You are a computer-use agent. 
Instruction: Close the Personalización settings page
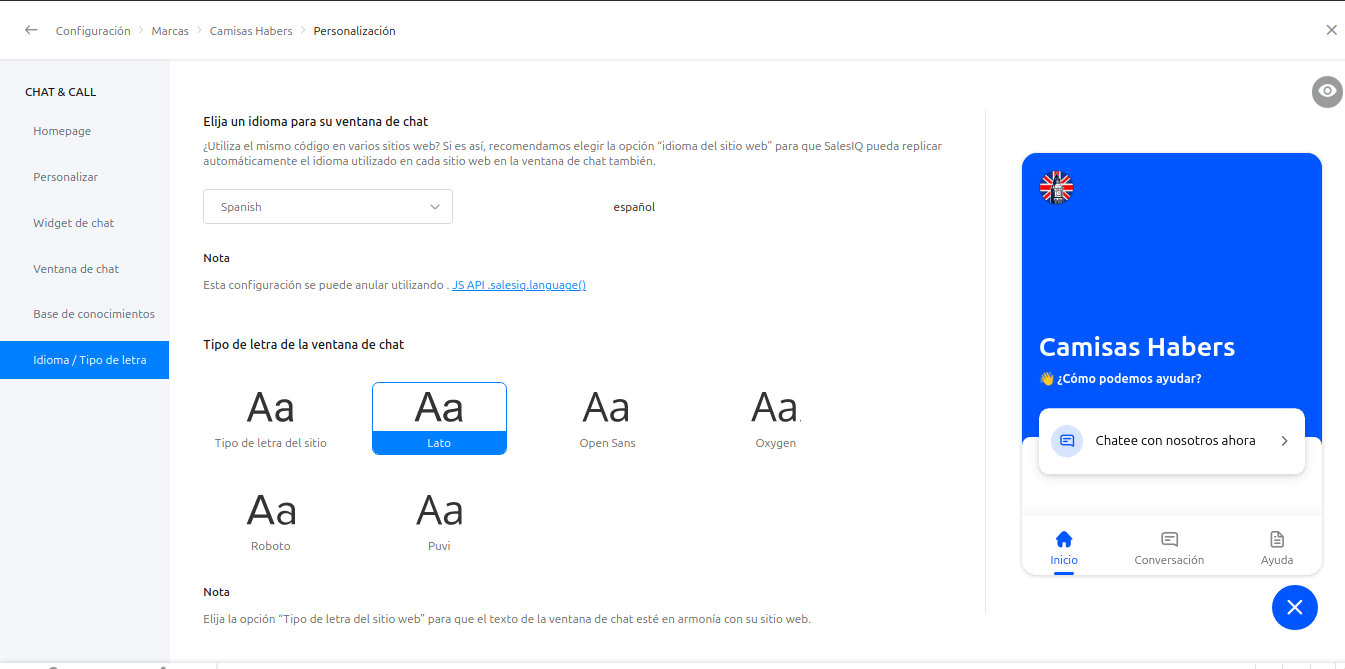1331,30
